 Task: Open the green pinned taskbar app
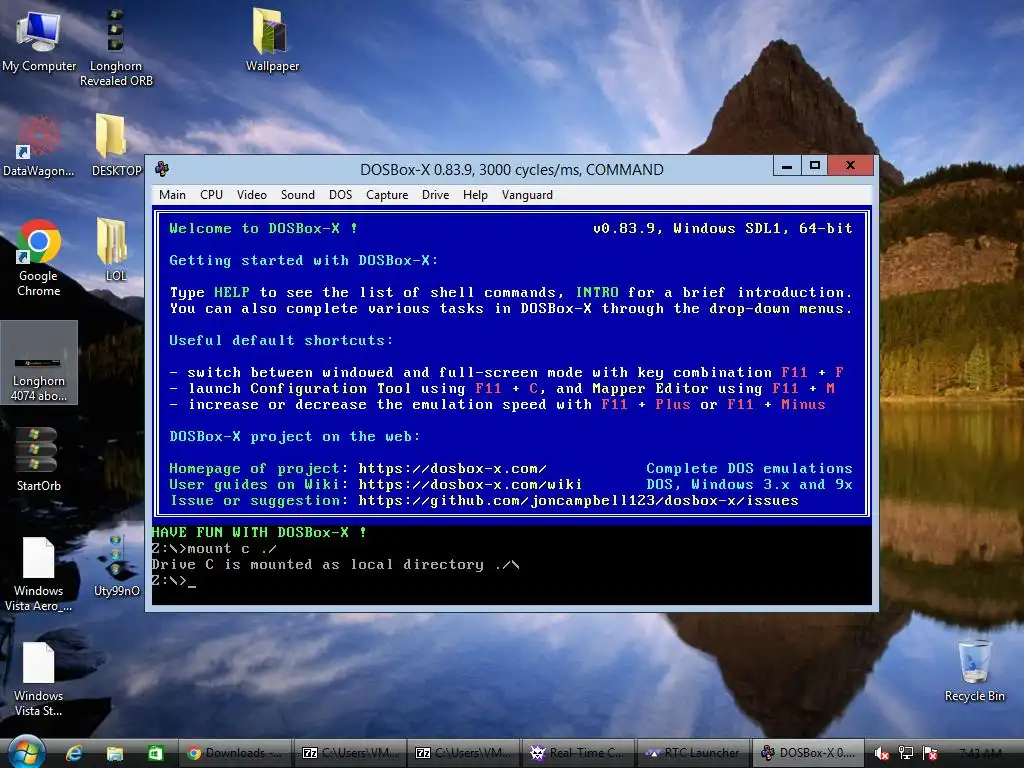click(x=155, y=753)
